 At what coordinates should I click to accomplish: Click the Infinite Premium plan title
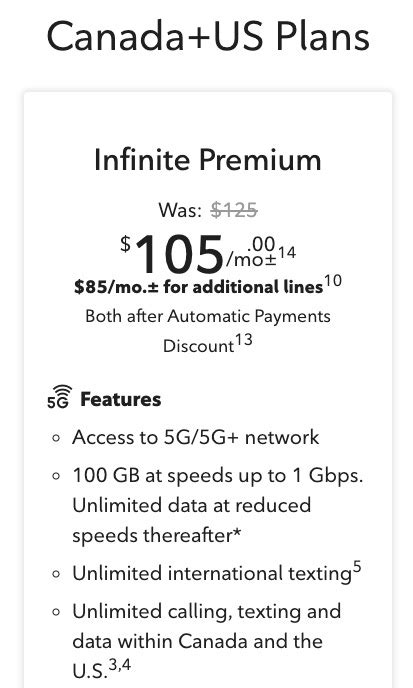click(208, 160)
